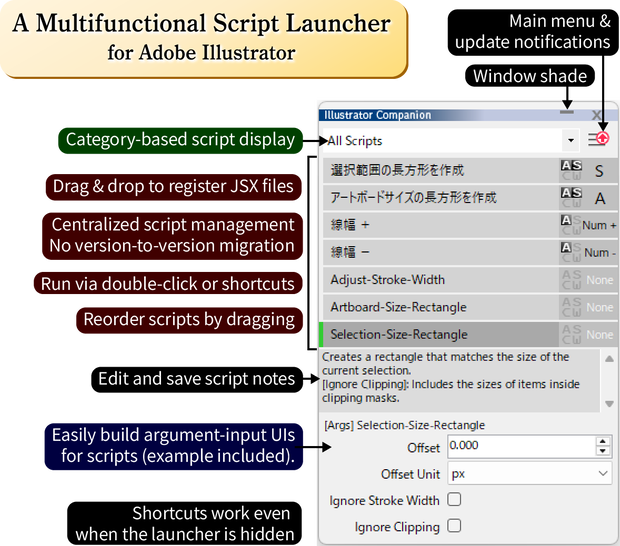Click the modifier icon in the Selection-Size-Rectangle row
620x546 pixels.
coord(571,334)
